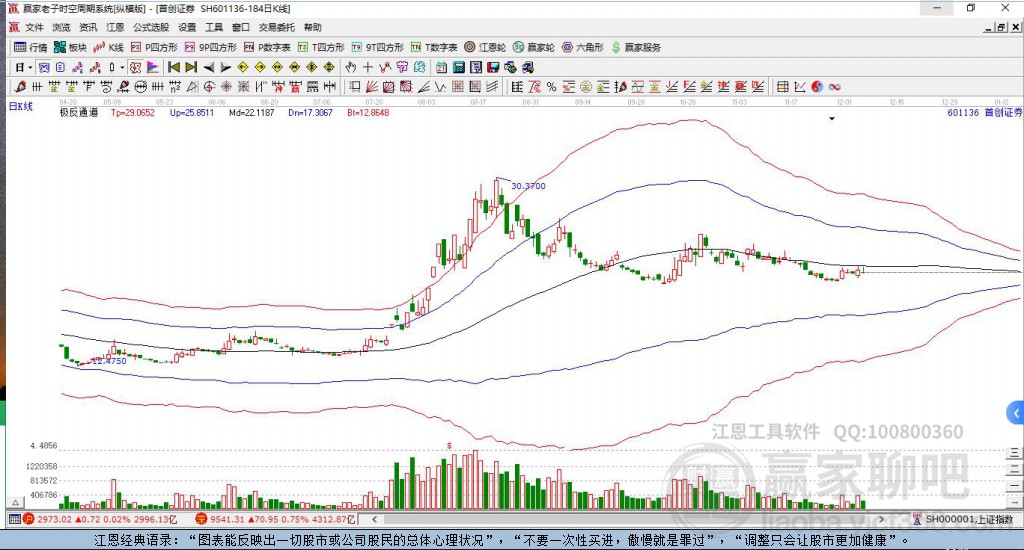Click the zigzag wave line tool
This screenshot has width=1024, height=550.
(x=441, y=87)
